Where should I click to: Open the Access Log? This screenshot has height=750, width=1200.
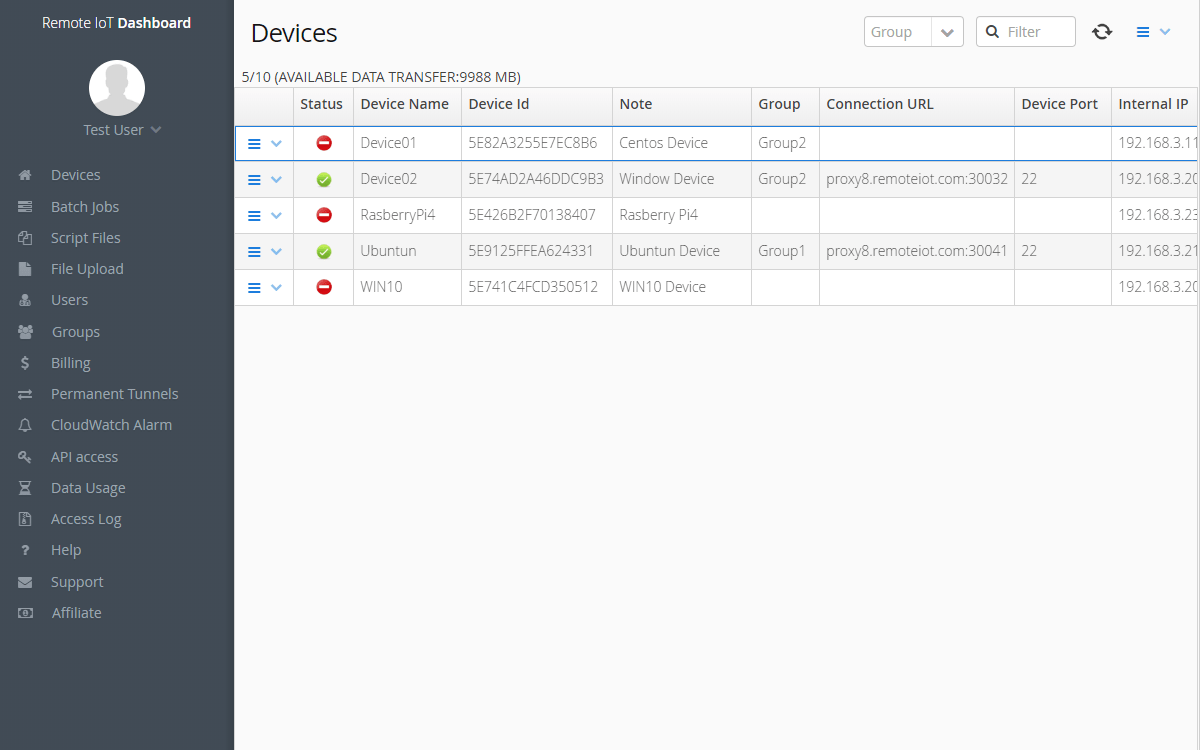[85, 518]
